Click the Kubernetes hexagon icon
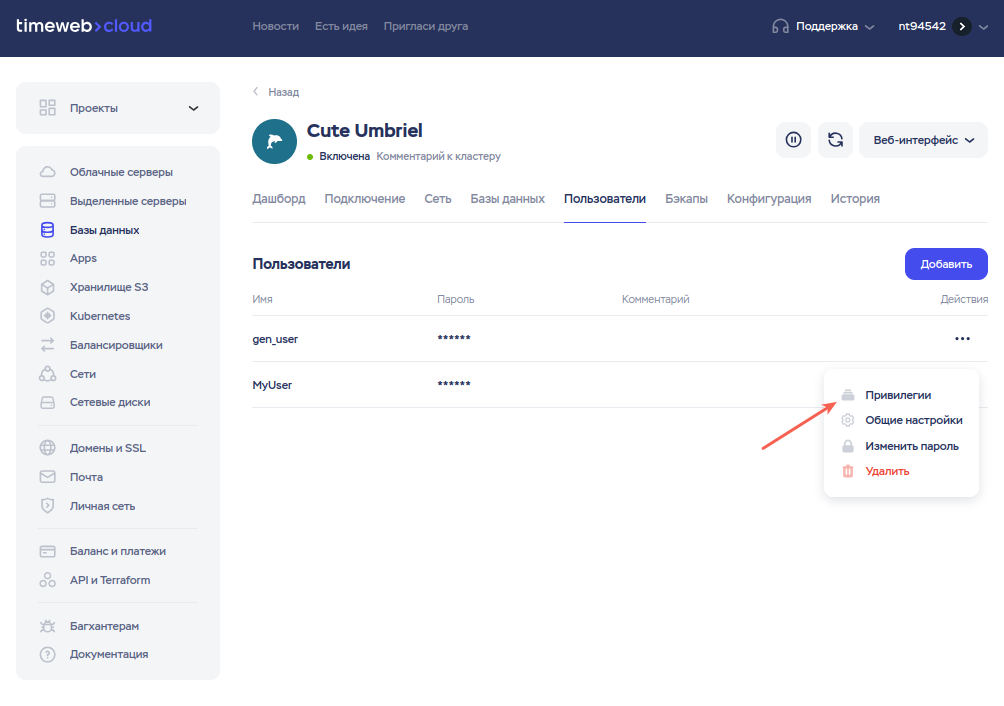Screen dimensions: 1004x706 47,316
